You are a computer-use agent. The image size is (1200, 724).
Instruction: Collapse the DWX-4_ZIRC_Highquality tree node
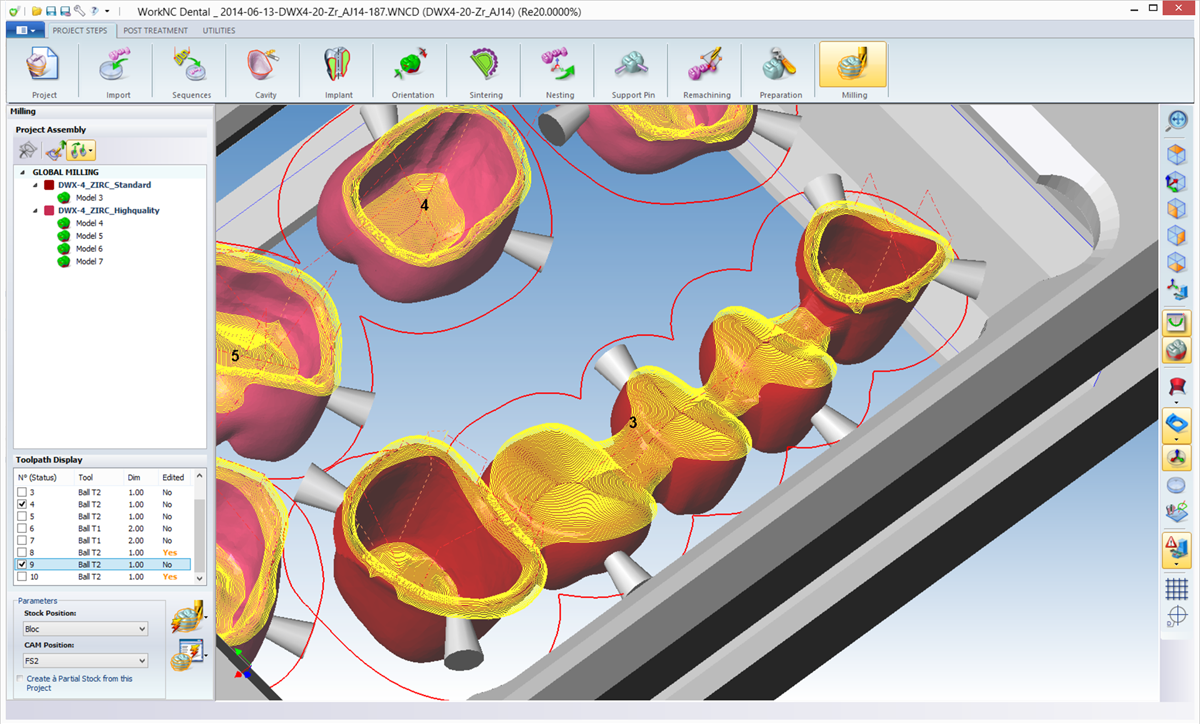point(37,211)
